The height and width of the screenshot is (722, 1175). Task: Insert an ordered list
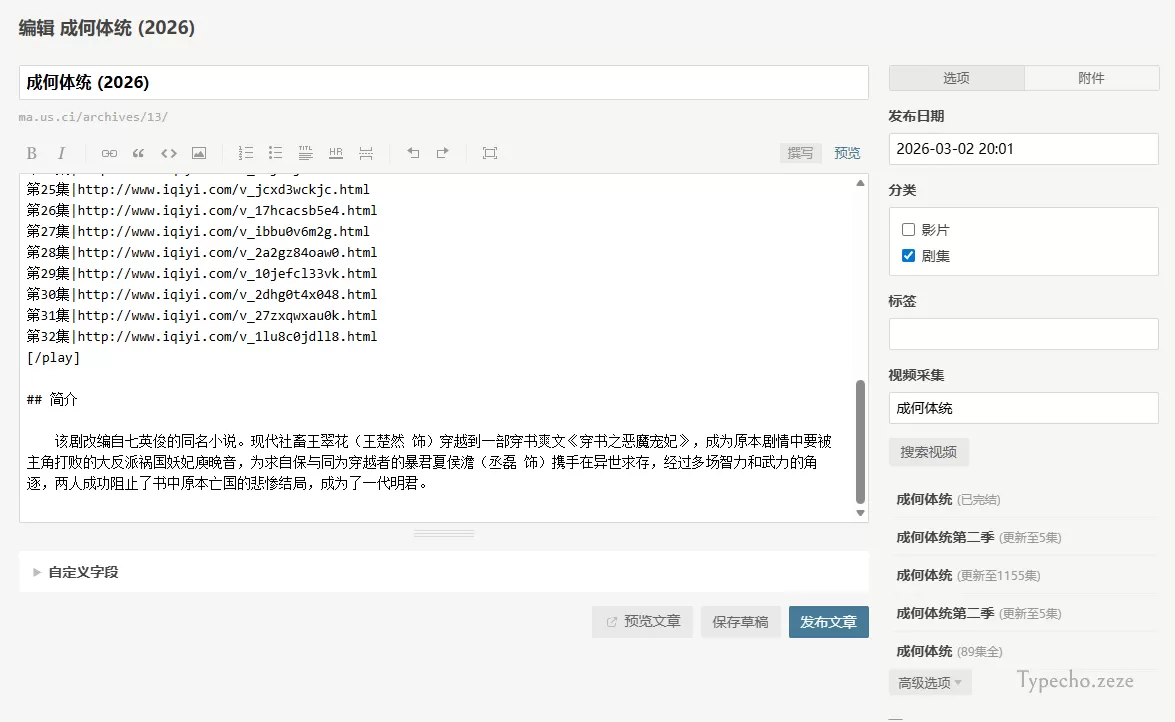[x=246, y=153]
